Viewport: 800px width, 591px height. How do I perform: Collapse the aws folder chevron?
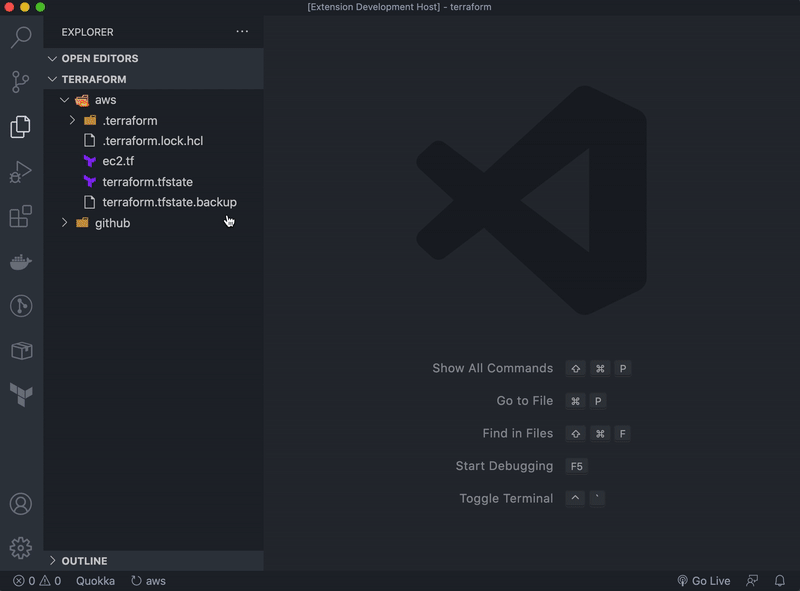click(x=64, y=100)
